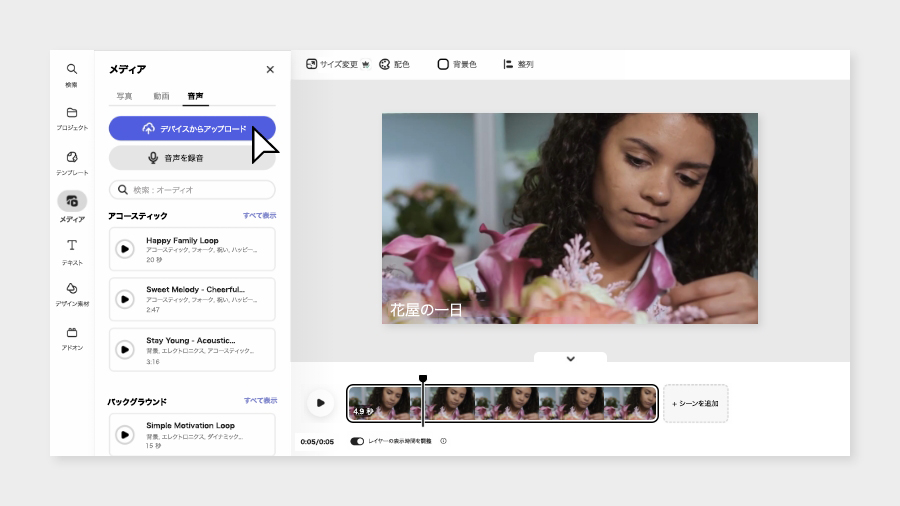Switch to the 写真 tab

124,96
